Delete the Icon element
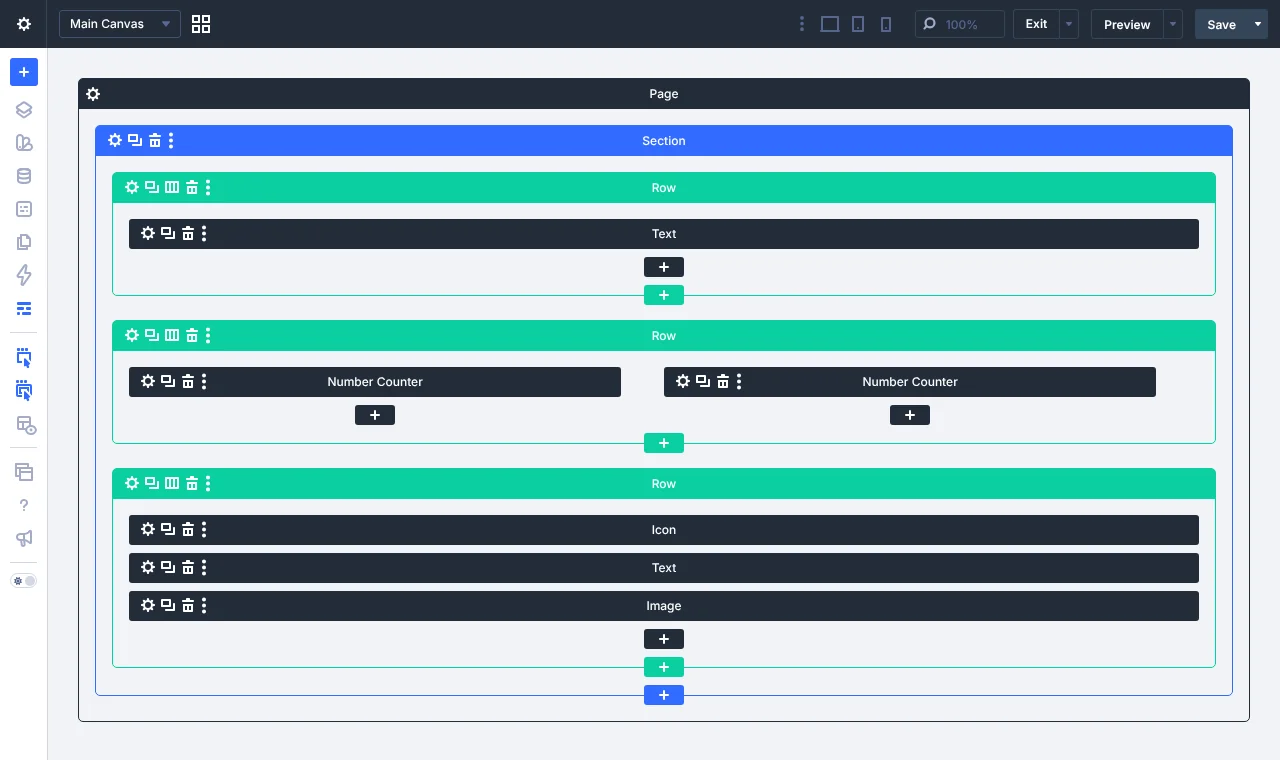 (x=188, y=530)
